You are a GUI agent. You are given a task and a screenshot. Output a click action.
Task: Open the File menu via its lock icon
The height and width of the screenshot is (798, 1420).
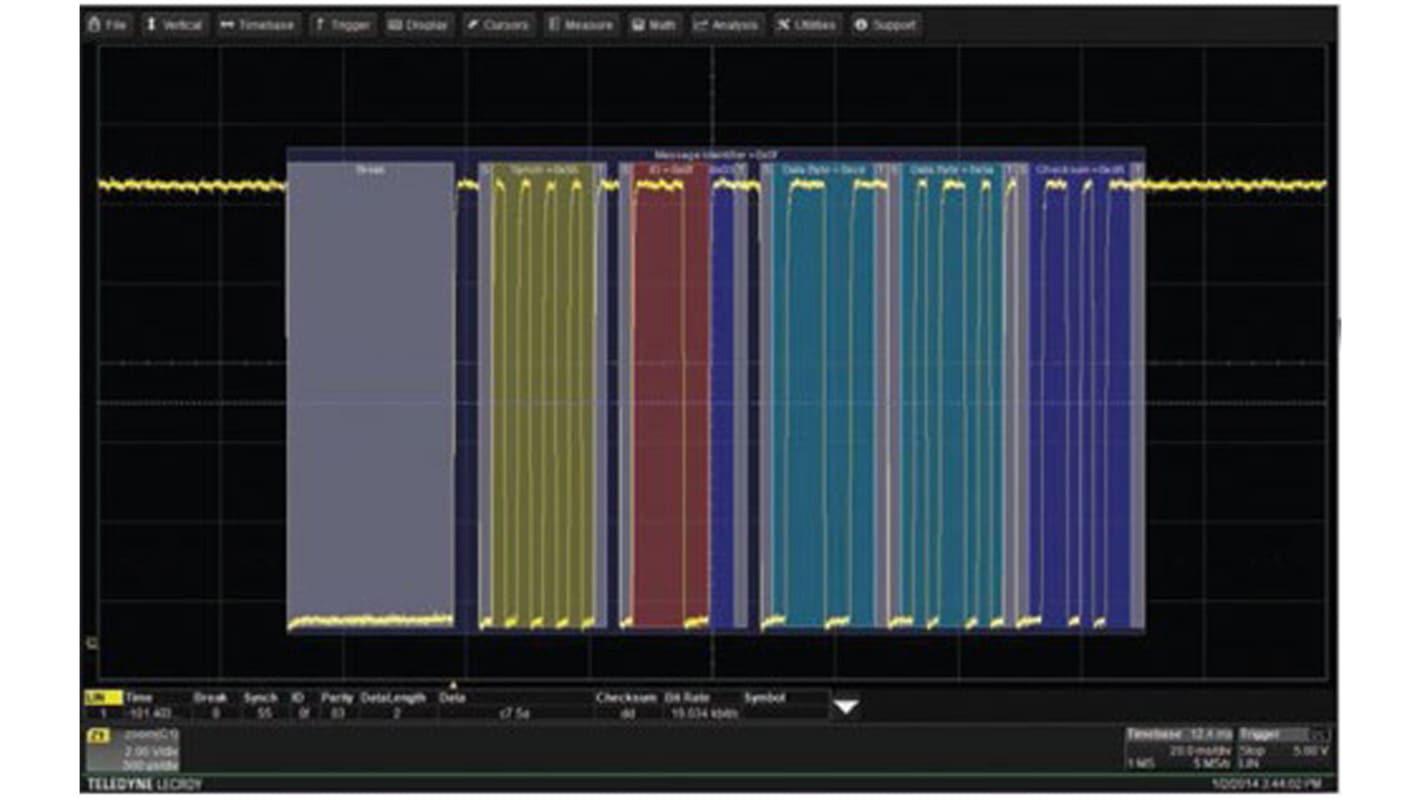coord(95,25)
